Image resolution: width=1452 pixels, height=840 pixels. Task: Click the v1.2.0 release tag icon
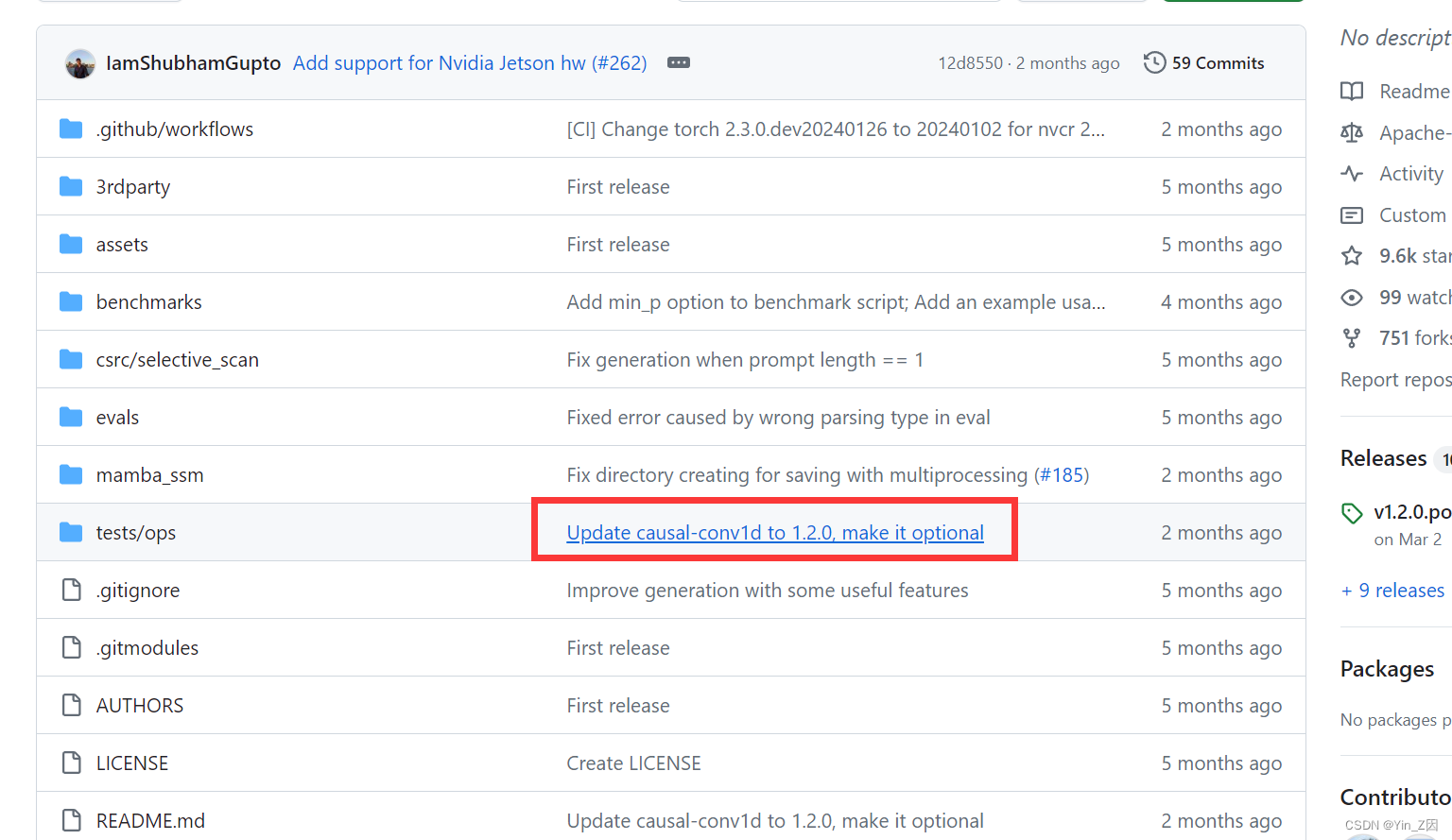(x=1352, y=512)
